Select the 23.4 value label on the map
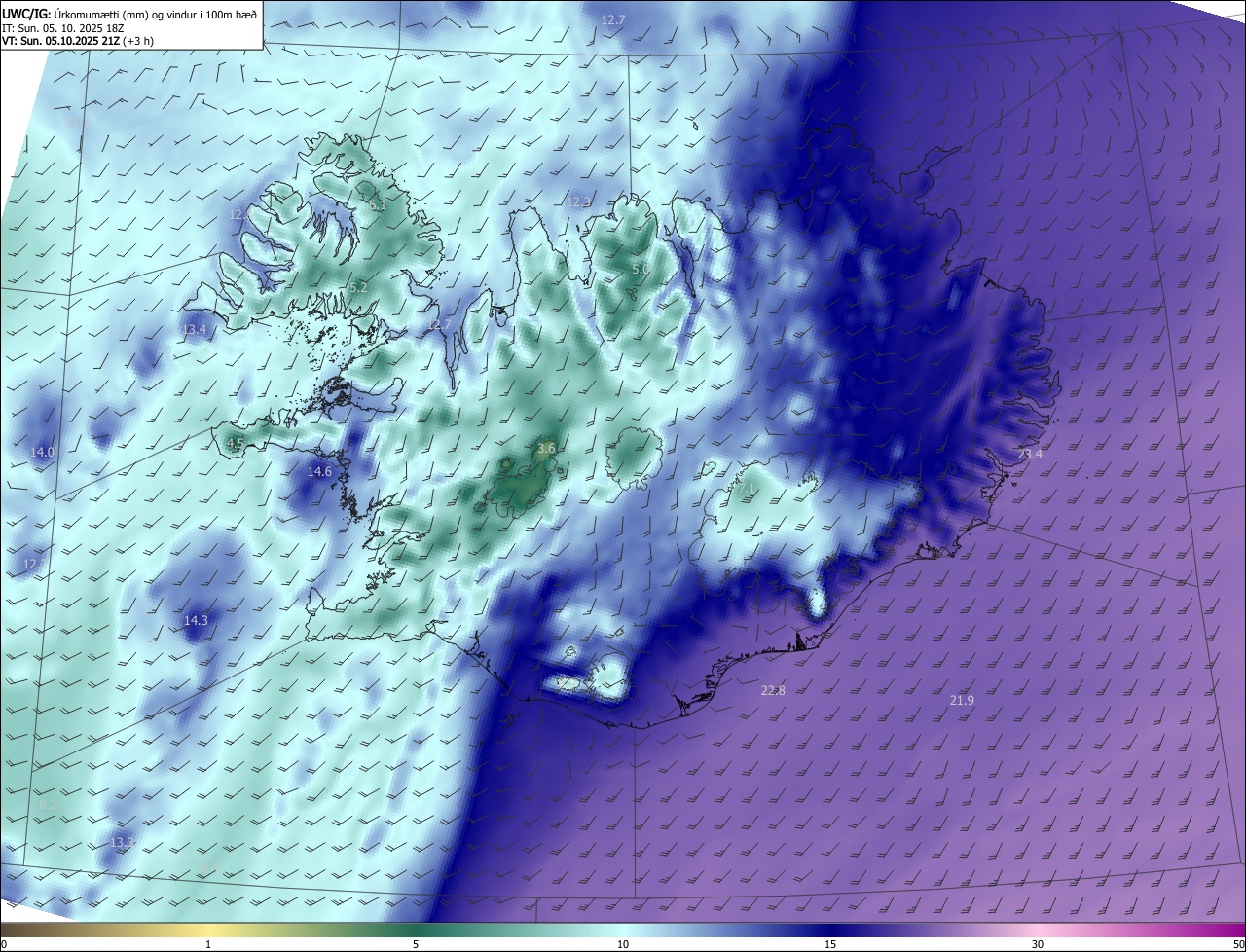1246x952 pixels. (1030, 455)
